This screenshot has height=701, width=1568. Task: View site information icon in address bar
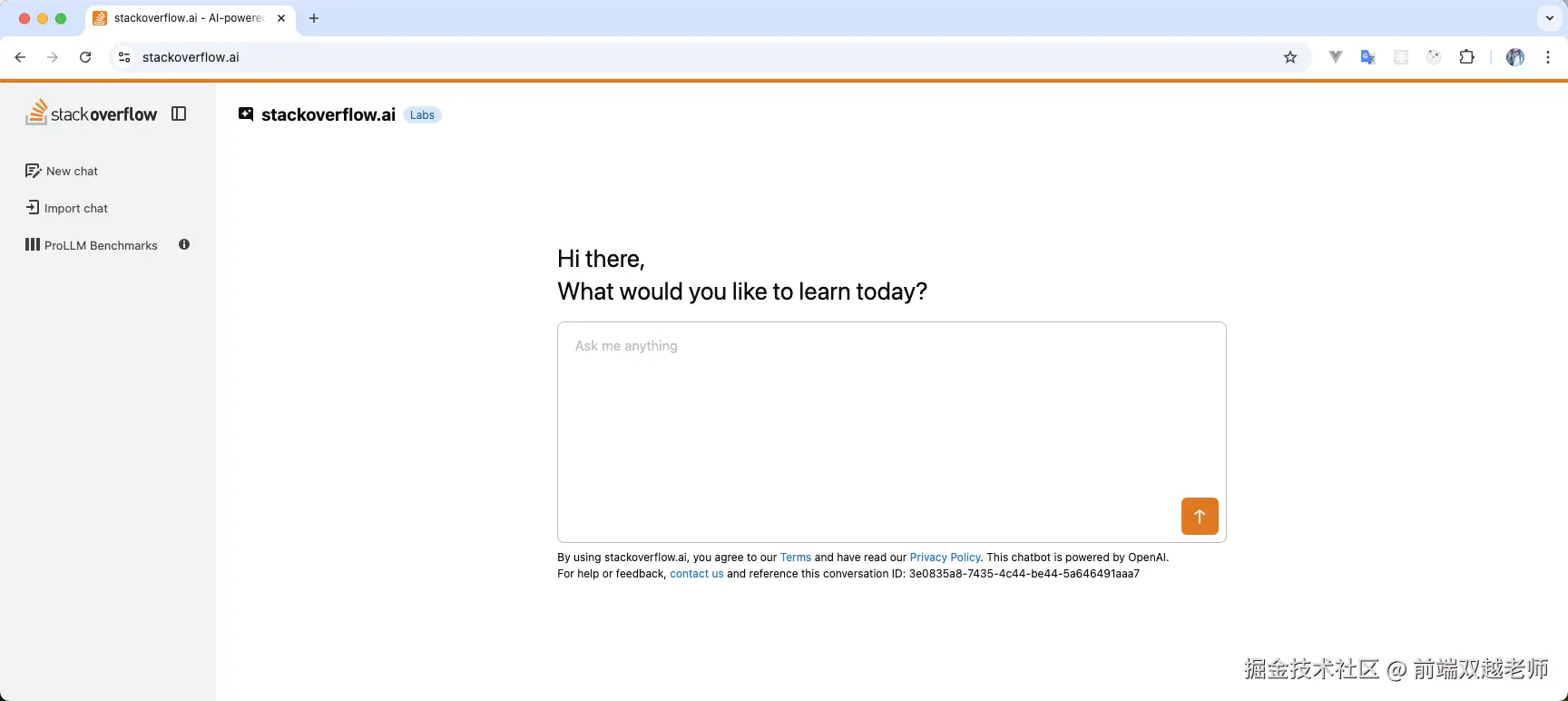pyautogui.click(x=124, y=57)
